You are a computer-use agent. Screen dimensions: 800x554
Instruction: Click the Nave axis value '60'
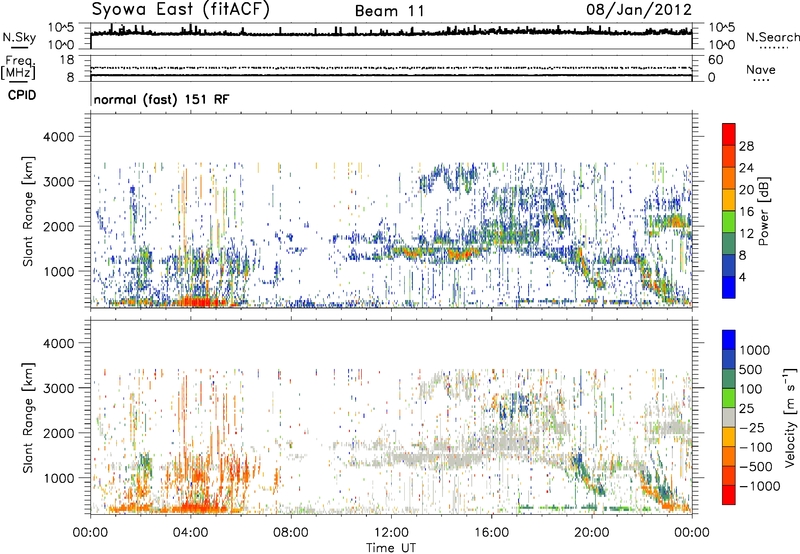click(716, 60)
